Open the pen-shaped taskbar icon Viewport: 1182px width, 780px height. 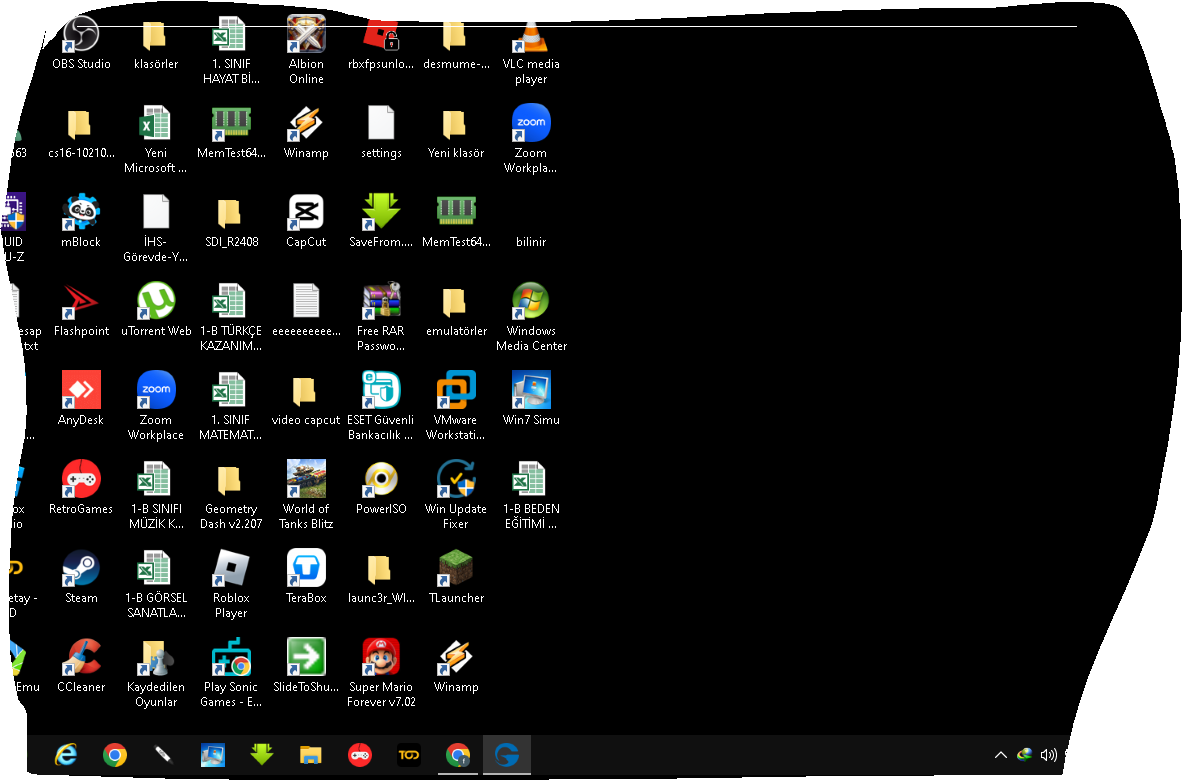point(164,754)
